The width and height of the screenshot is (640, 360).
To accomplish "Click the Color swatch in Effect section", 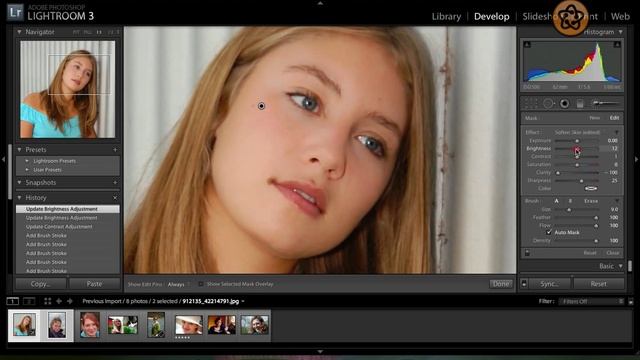I will (591, 189).
